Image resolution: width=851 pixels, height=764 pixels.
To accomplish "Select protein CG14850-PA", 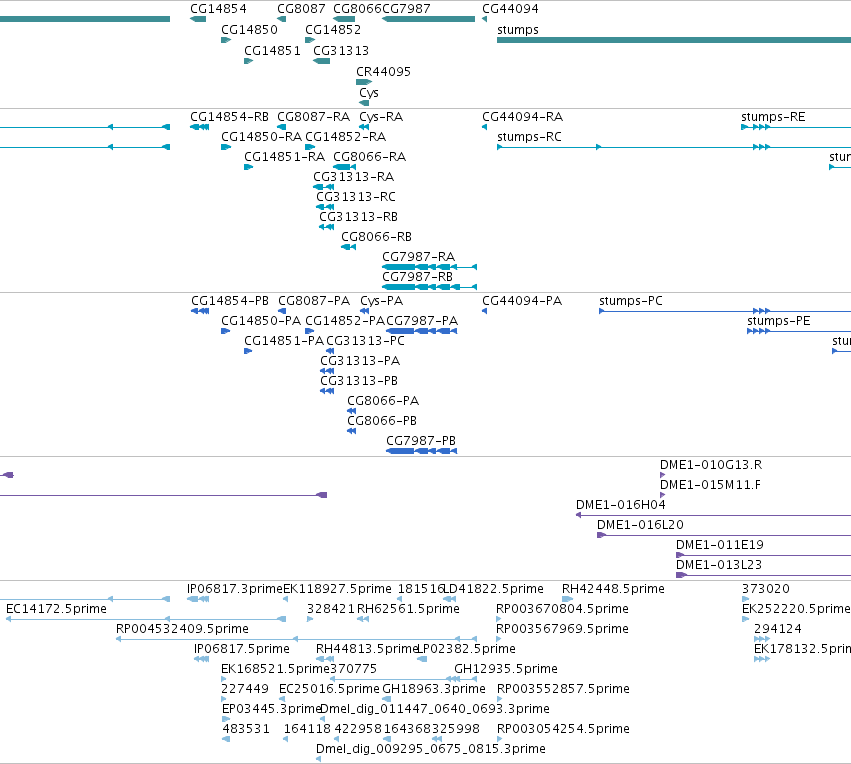I will click(261, 321).
